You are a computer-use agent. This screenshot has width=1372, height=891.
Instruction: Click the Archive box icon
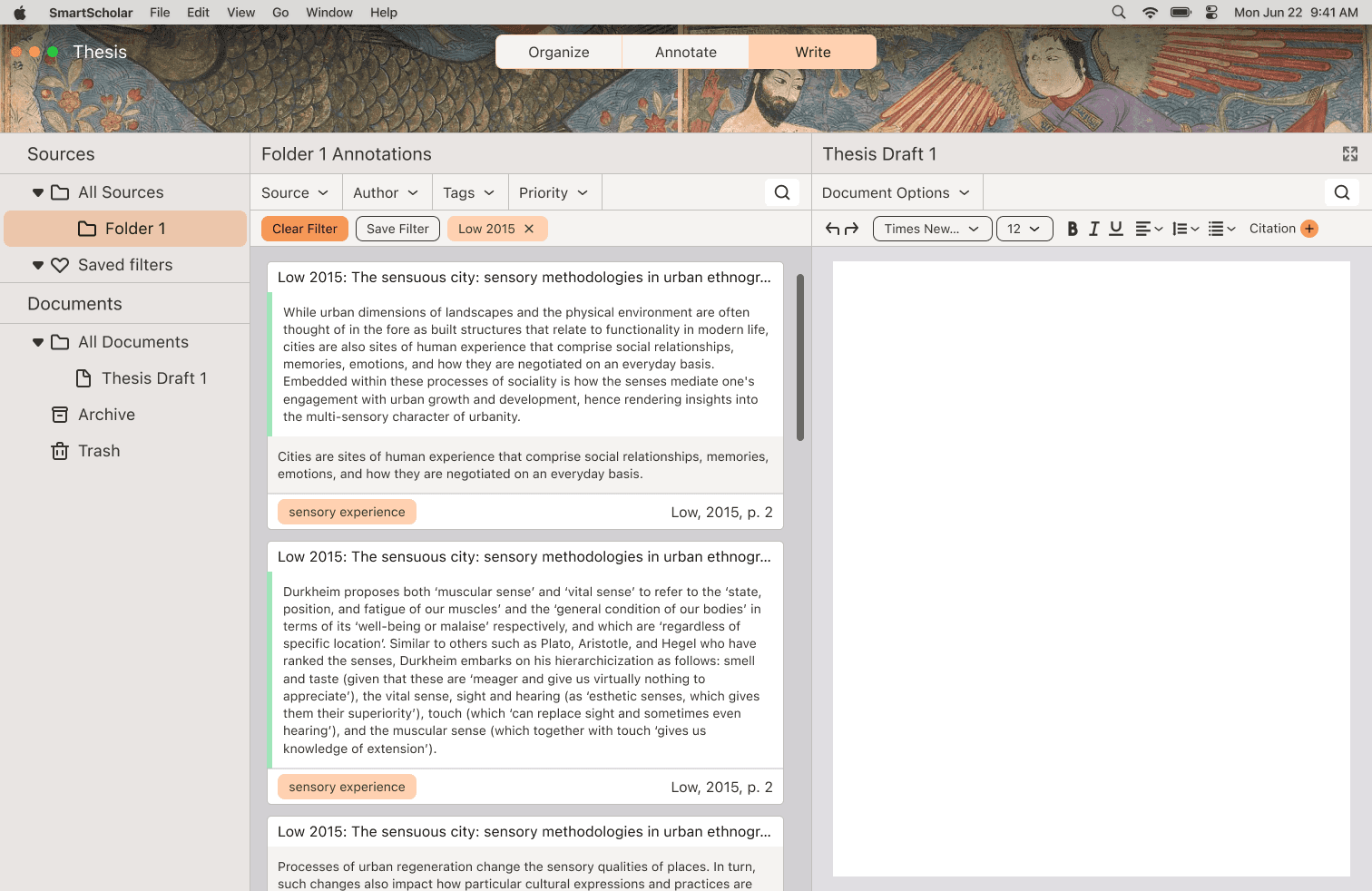pyautogui.click(x=60, y=415)
